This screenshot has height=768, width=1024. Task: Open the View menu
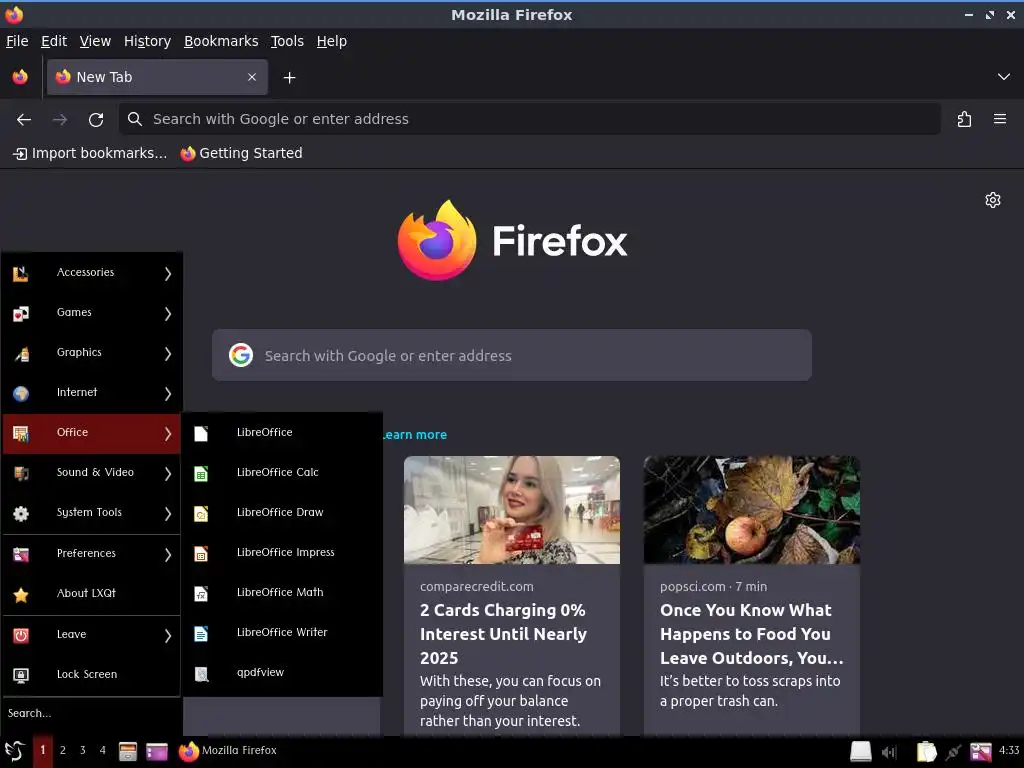95,41
